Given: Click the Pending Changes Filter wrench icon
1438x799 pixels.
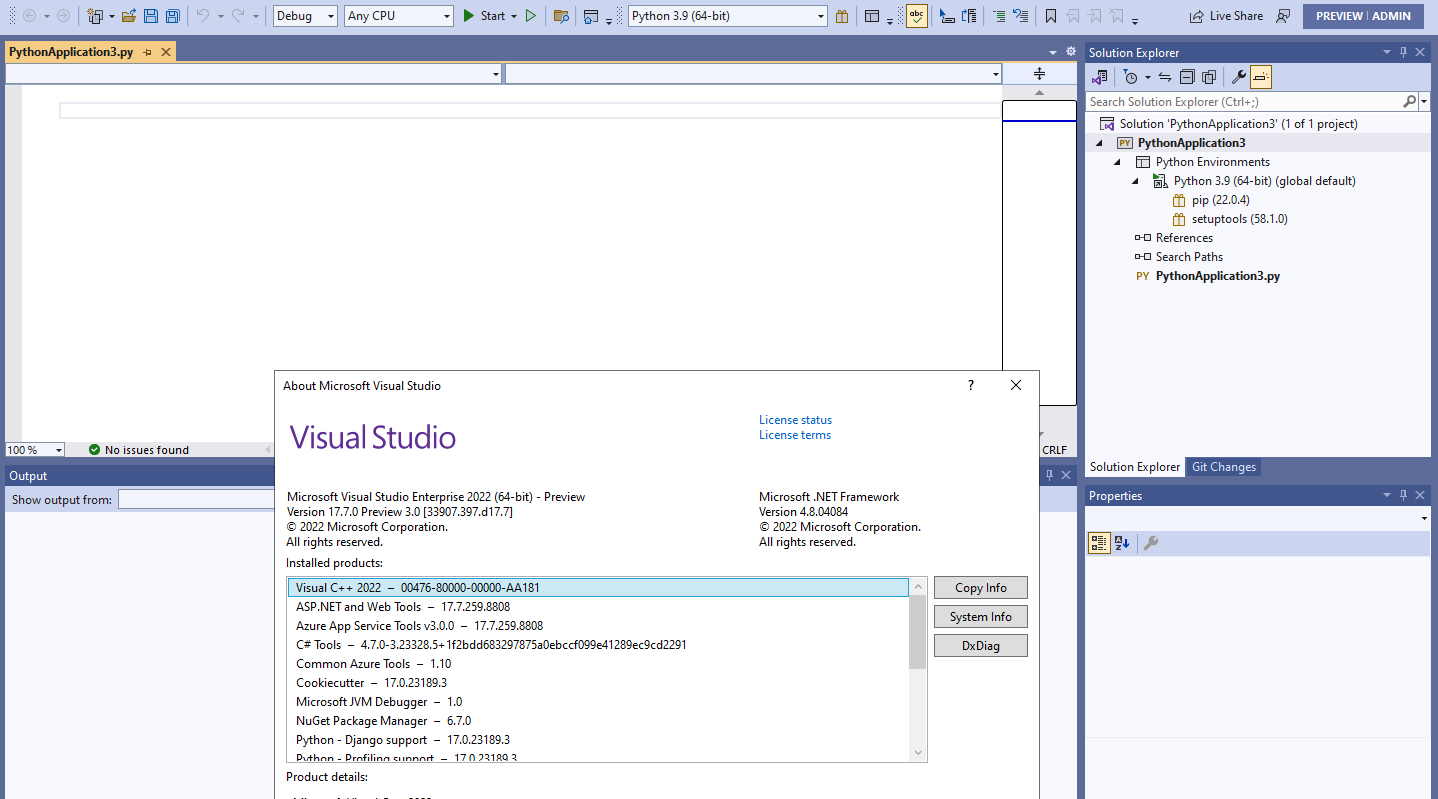Looking at the screenshot, I should coord(1238,76).
